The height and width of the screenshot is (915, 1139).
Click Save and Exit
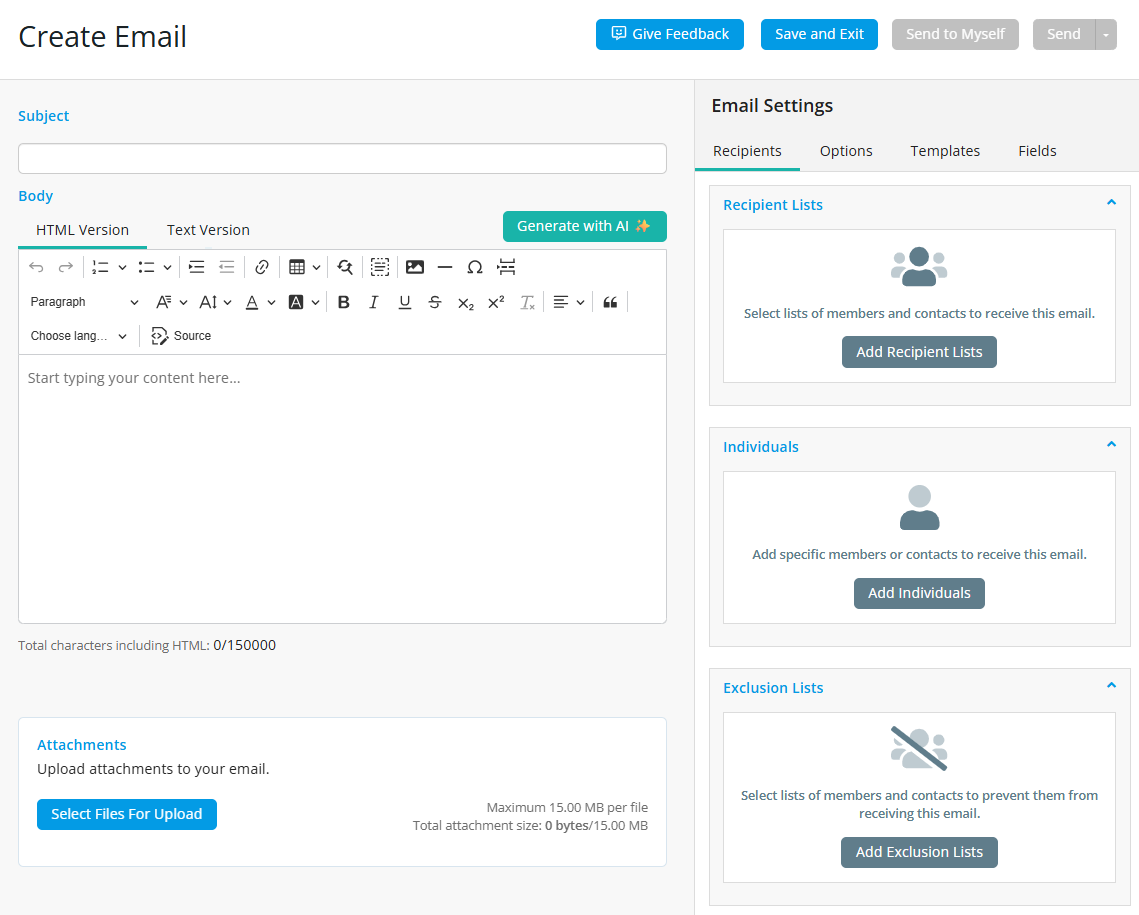click(819, 35)
